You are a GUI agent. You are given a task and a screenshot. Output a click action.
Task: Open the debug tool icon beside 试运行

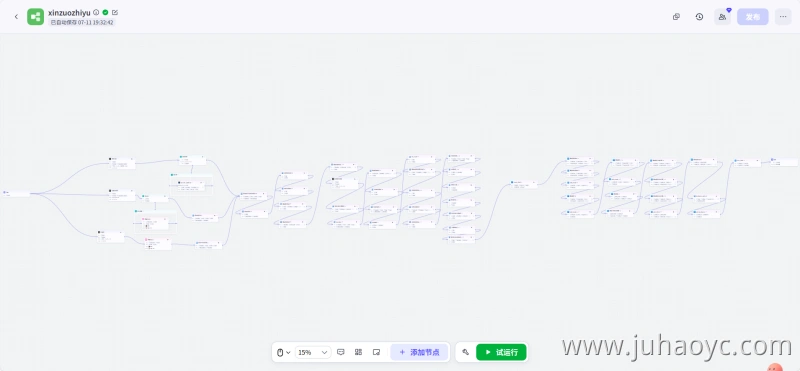[465, 352]
